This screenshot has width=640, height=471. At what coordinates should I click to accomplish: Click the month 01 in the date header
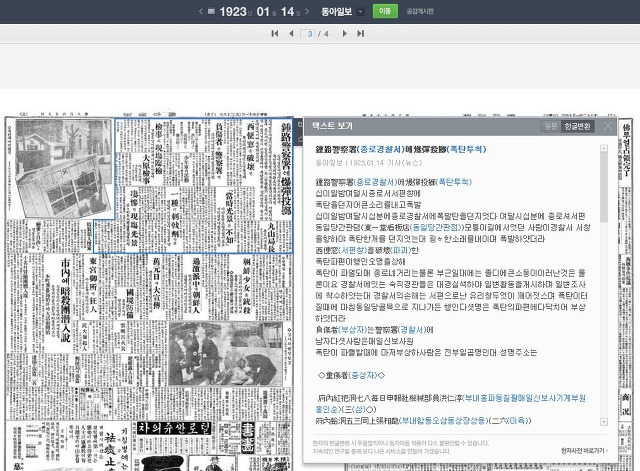point(263,11)
